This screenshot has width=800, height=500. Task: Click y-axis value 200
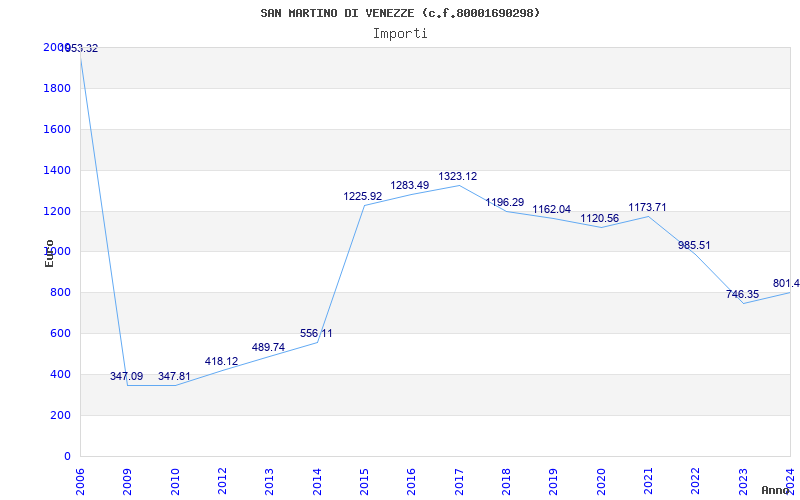pos(61,415)
